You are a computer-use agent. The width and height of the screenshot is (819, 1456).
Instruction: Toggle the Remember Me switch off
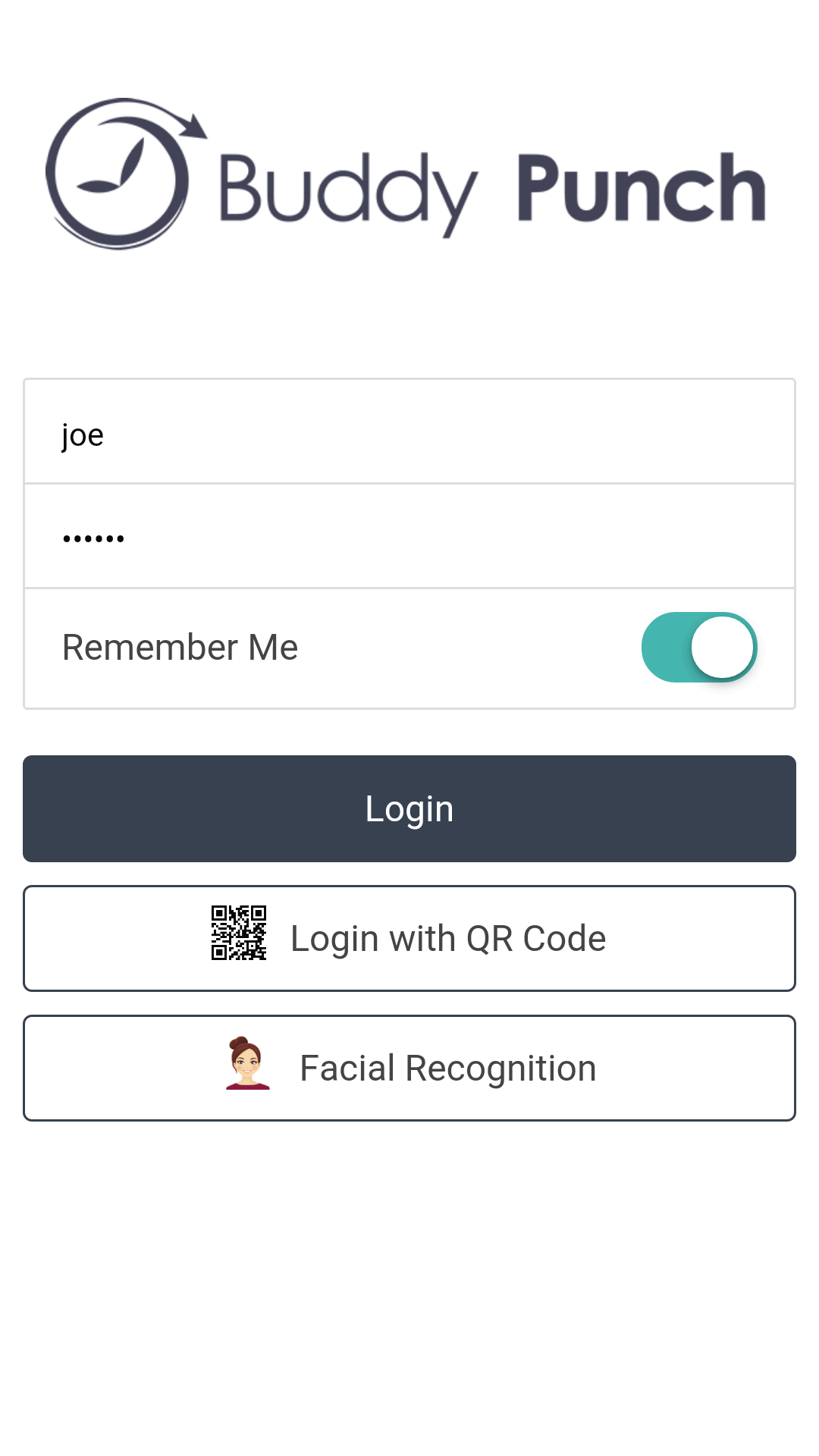point(699,647)
